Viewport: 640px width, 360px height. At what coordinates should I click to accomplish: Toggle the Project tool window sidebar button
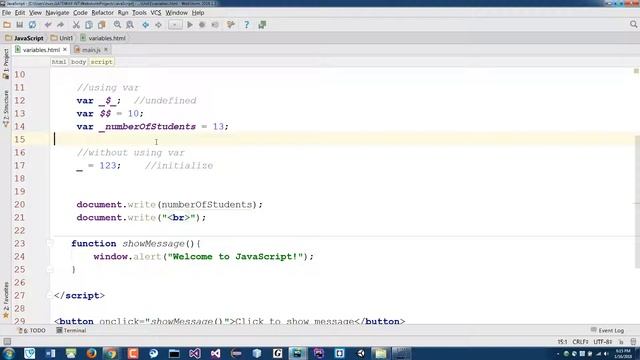coord(6,64)
